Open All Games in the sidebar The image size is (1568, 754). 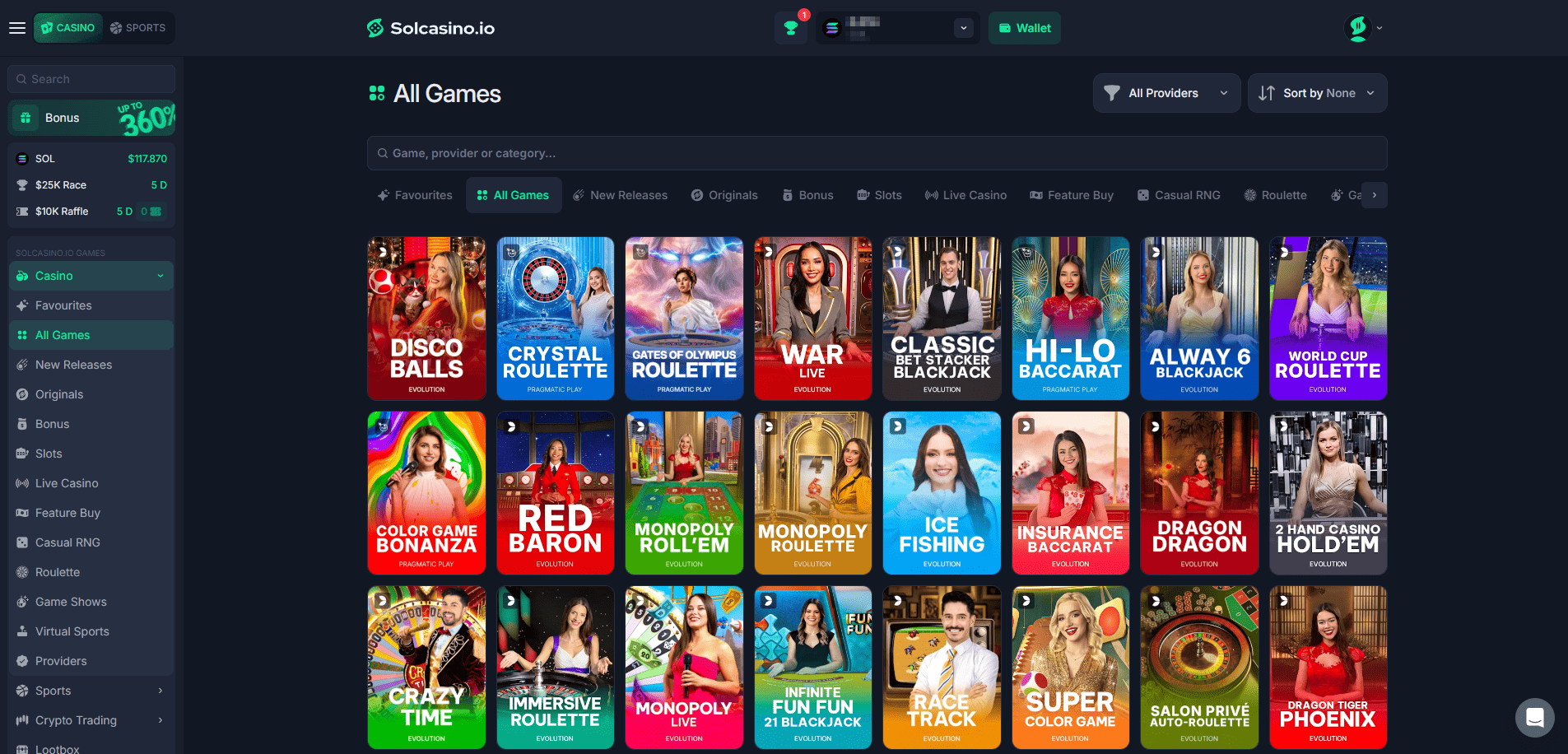(91, 335)
